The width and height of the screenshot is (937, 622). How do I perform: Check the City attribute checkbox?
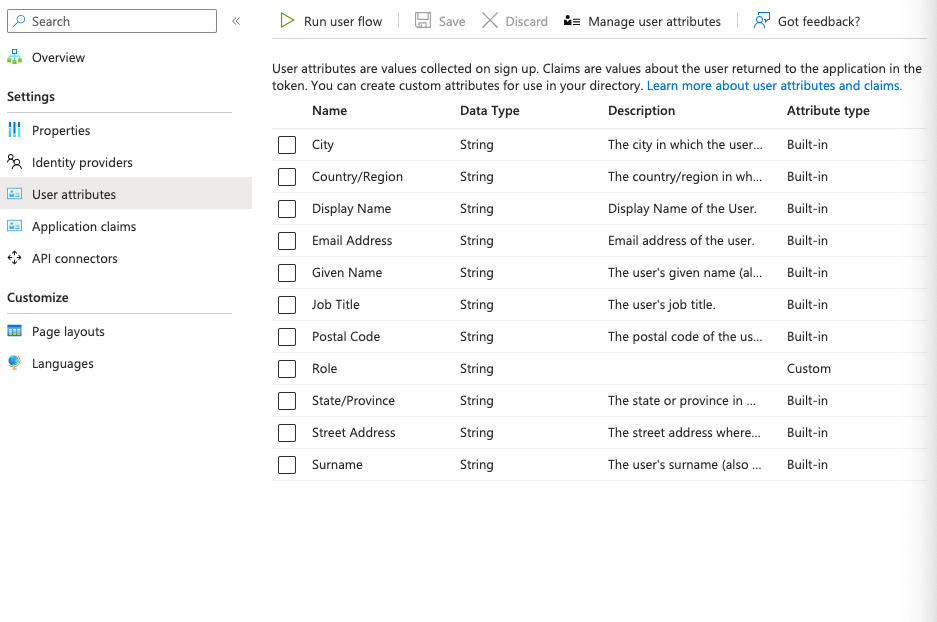pos(287,145)
